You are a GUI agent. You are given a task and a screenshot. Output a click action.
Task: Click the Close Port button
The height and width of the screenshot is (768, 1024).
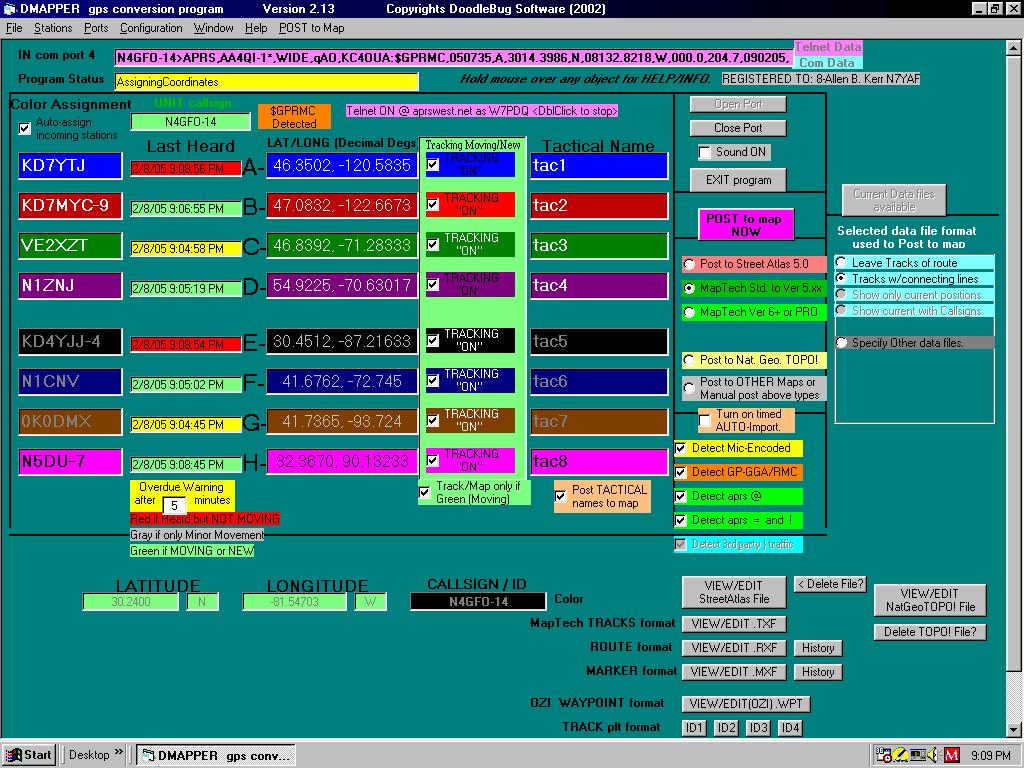[738, 128]
